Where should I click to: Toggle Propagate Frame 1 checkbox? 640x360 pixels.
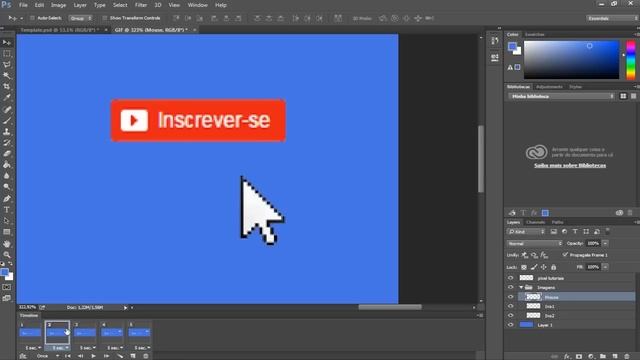click(x=565, y=255)
